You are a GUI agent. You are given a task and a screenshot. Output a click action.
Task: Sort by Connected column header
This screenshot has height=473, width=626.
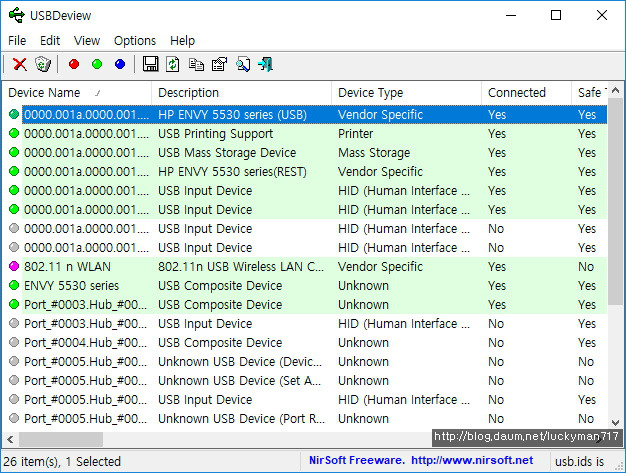click(526, 93)
